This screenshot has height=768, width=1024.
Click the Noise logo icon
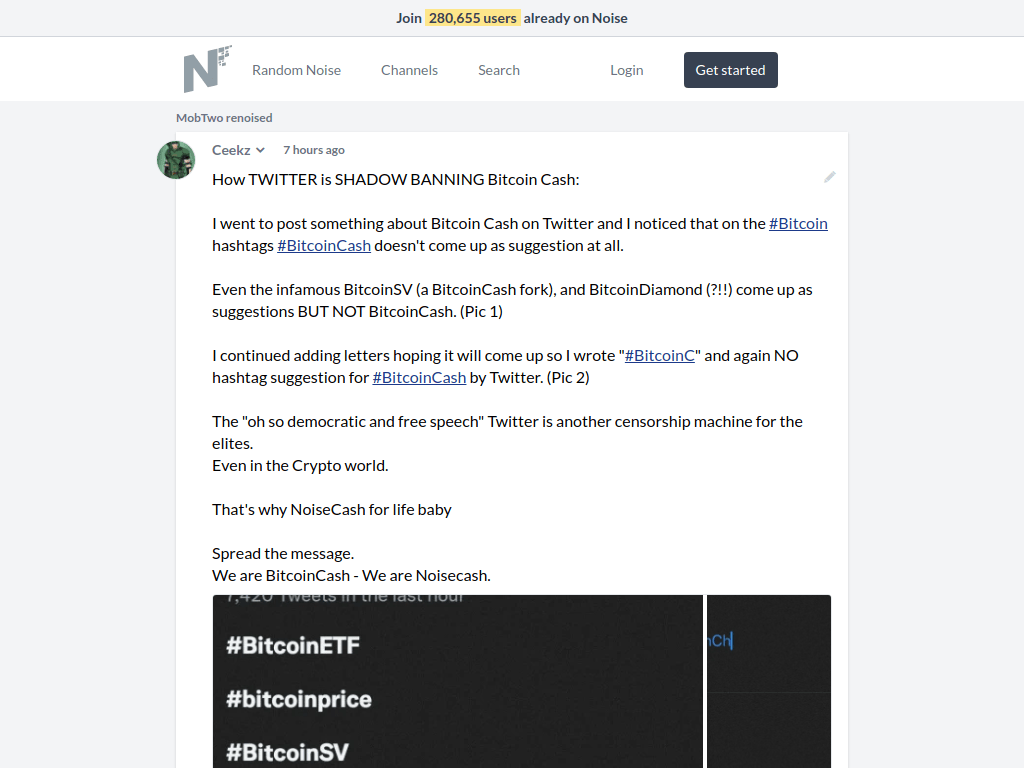207,69
